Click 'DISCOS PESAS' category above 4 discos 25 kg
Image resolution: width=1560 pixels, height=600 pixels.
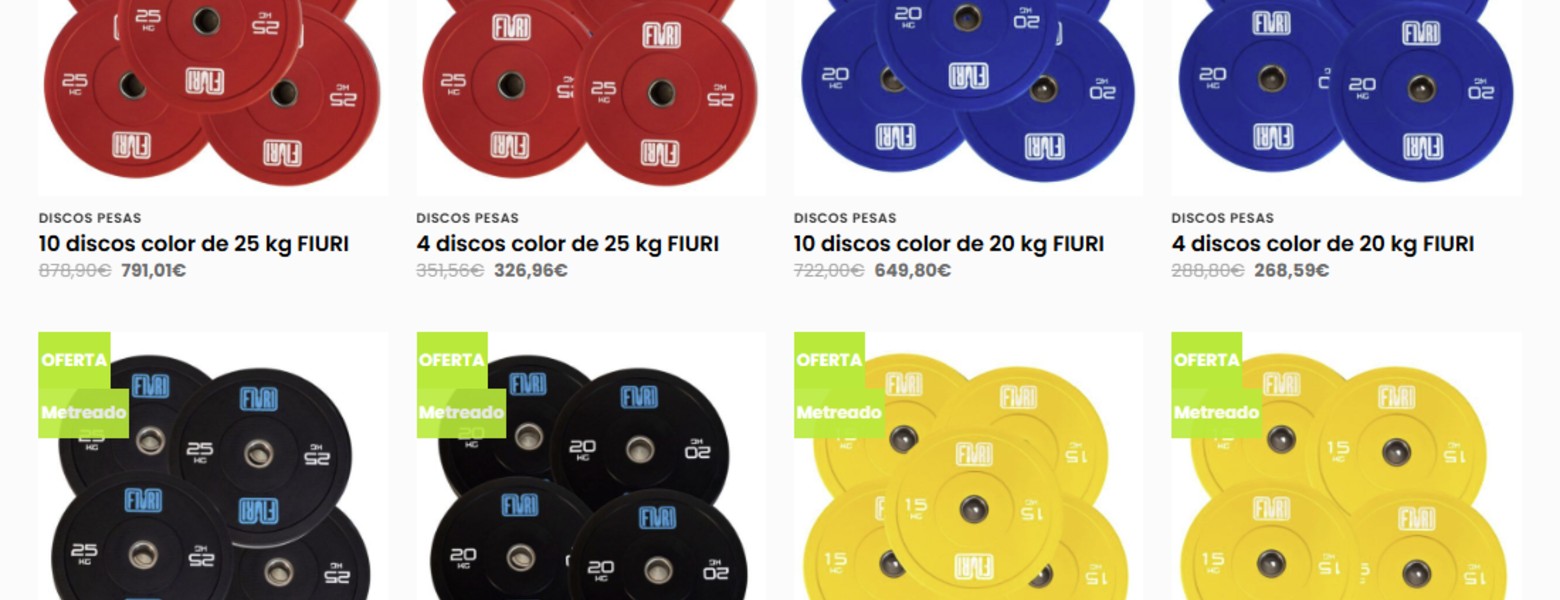click(x=467, y=218)
